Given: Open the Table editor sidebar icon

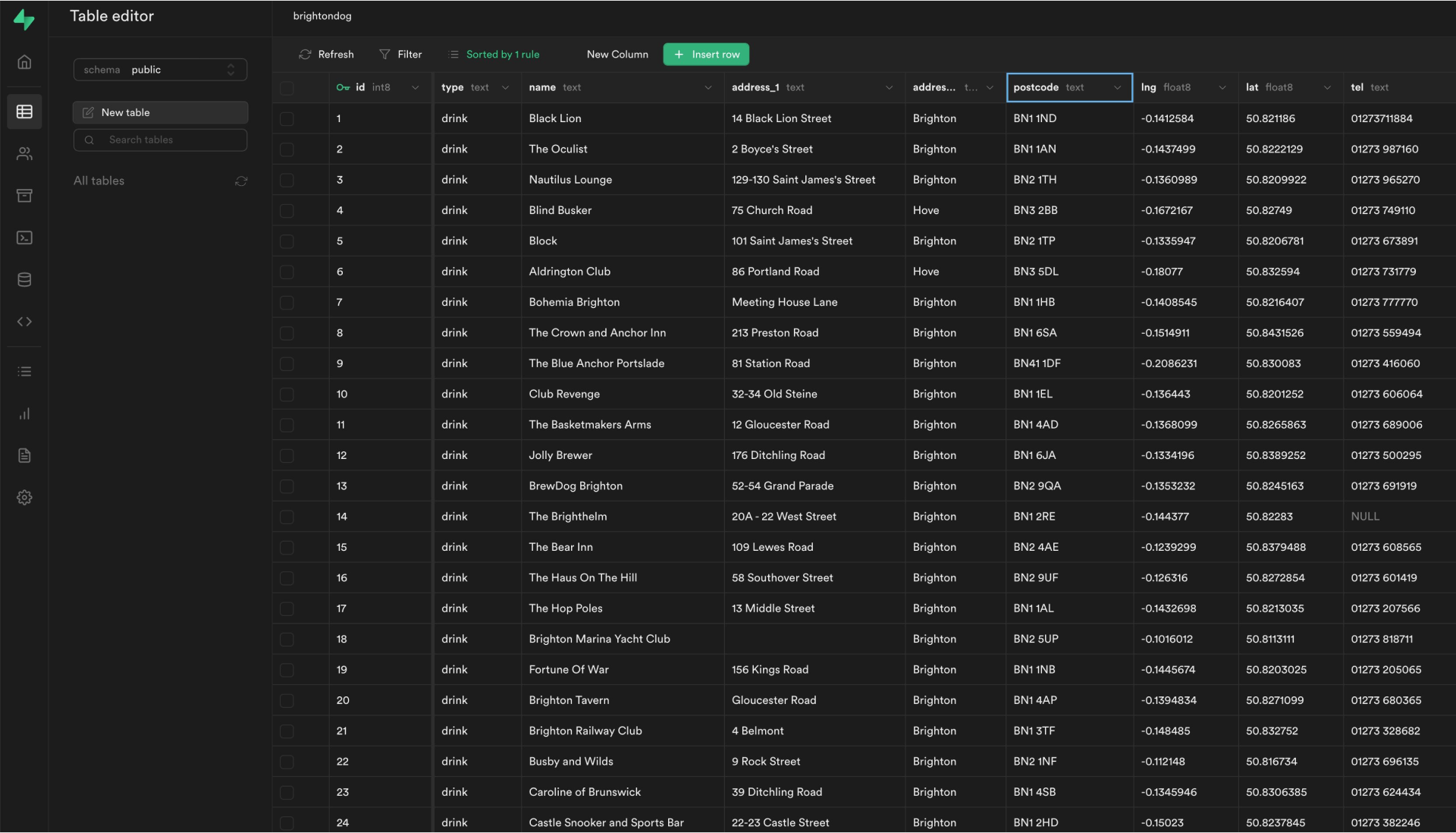Looking at the screenshot, I should [x=24, y=112].
